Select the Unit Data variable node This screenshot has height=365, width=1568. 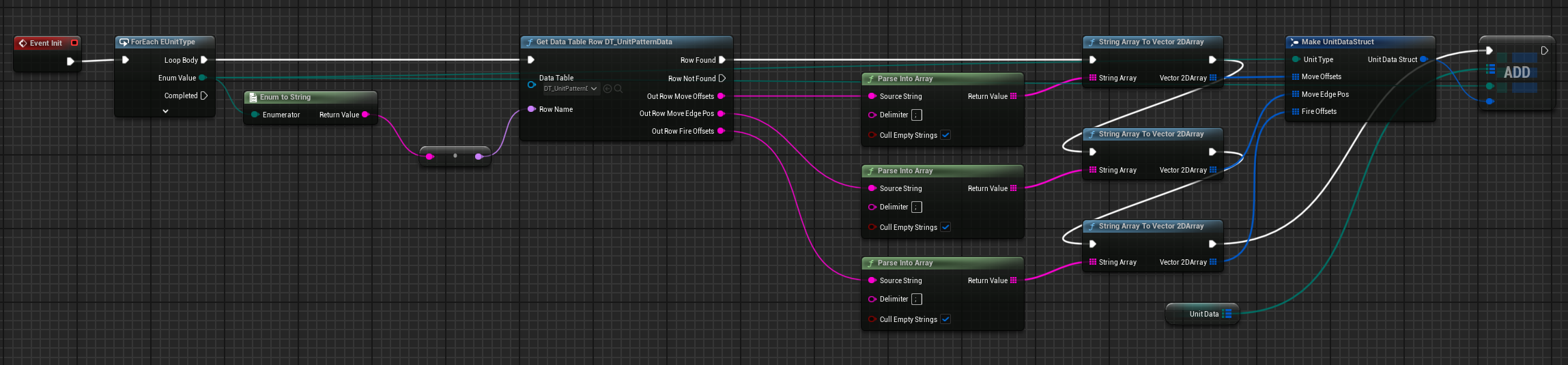tap(1203, 314)
